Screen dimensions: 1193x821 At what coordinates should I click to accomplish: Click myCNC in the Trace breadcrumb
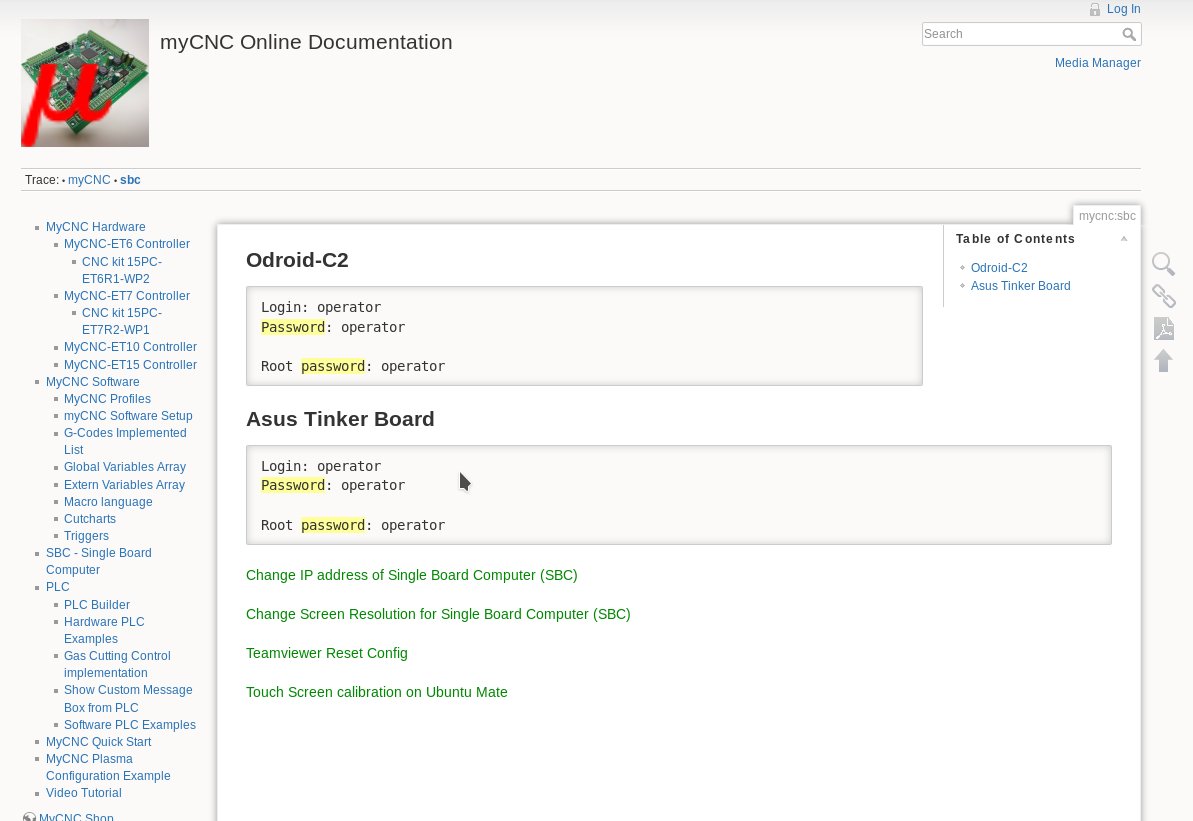tap(89, 180)
